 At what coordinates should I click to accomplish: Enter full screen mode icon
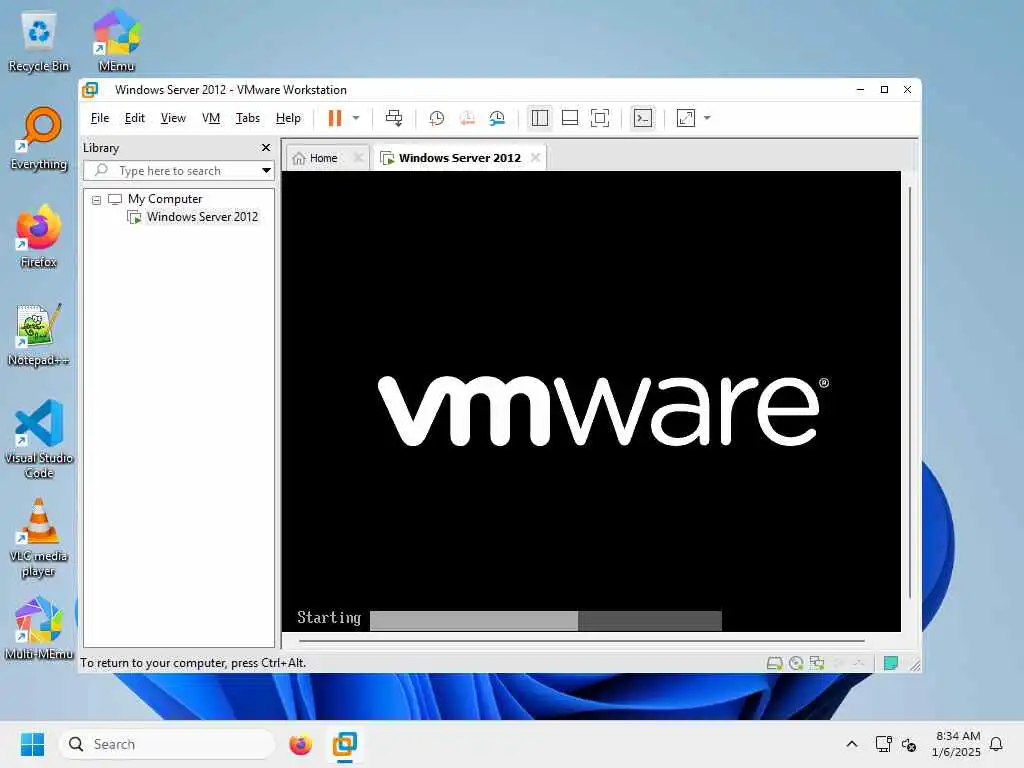click(x=600, y=118)
